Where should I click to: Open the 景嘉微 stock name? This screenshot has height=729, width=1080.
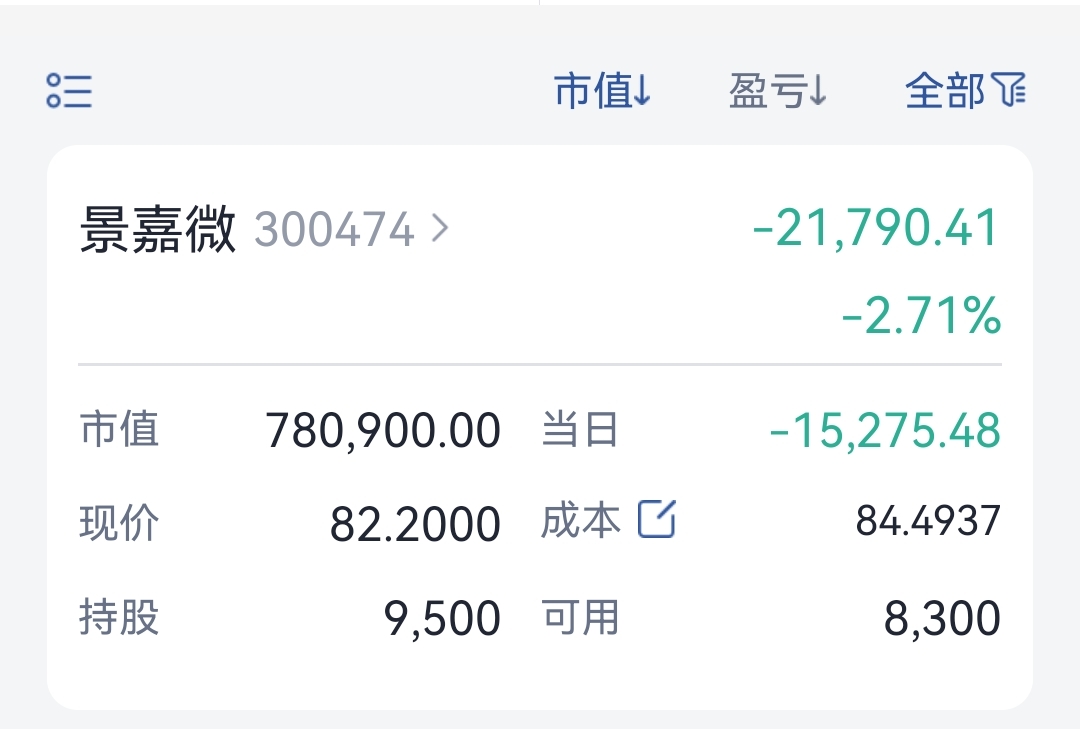(x=158, y=229)
